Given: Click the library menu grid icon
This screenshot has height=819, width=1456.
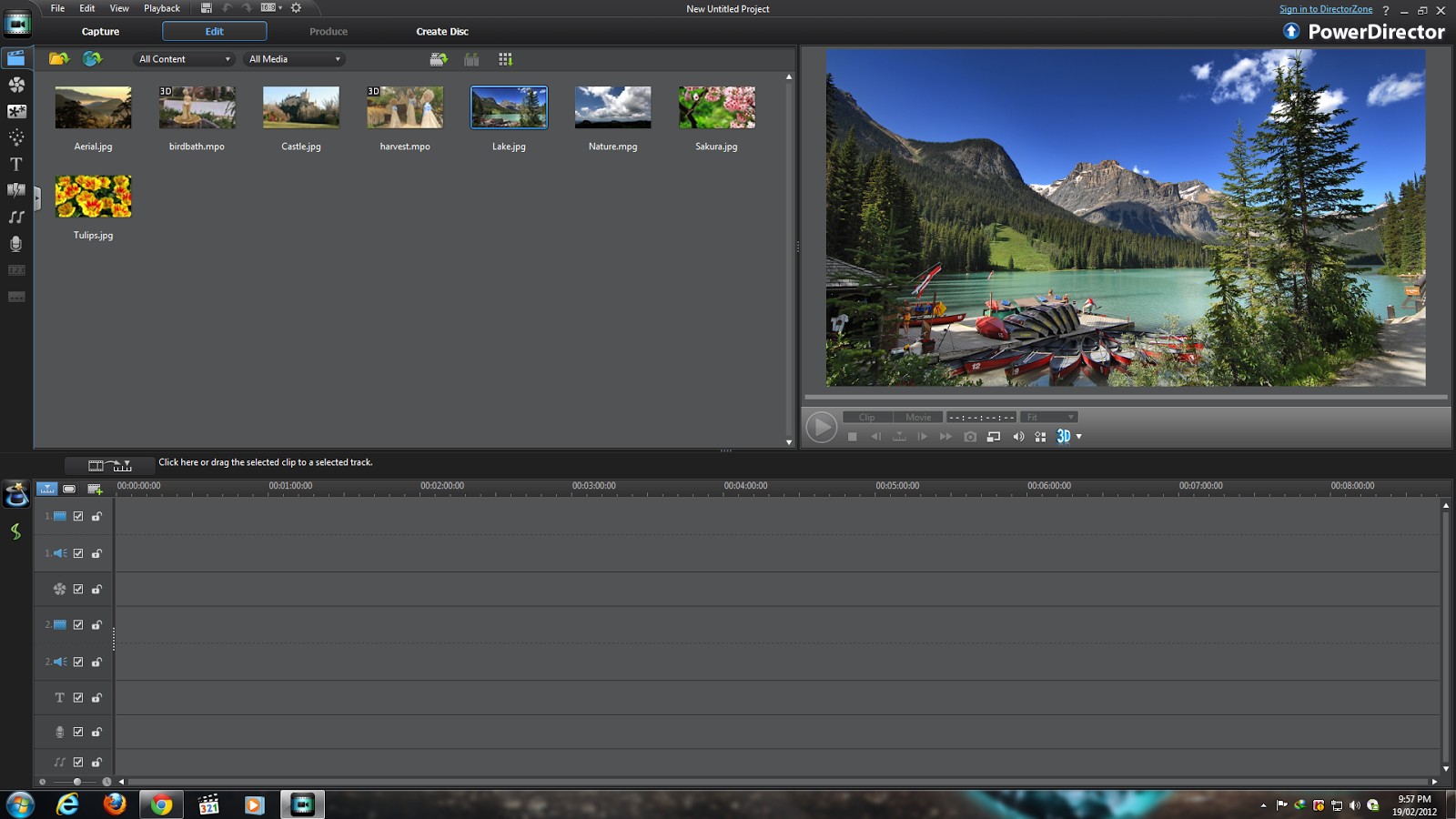Looking at the screenshot, I should pos(505,59).
